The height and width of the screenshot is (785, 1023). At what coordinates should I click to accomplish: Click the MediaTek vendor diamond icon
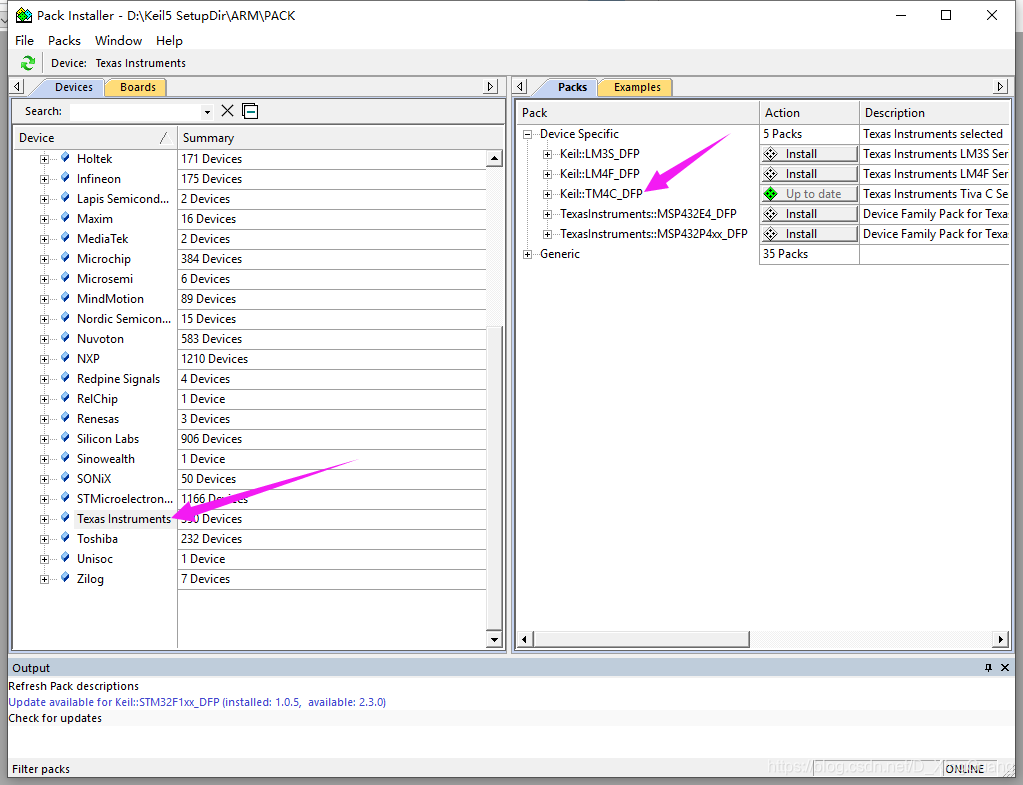(x=65, y=238)
